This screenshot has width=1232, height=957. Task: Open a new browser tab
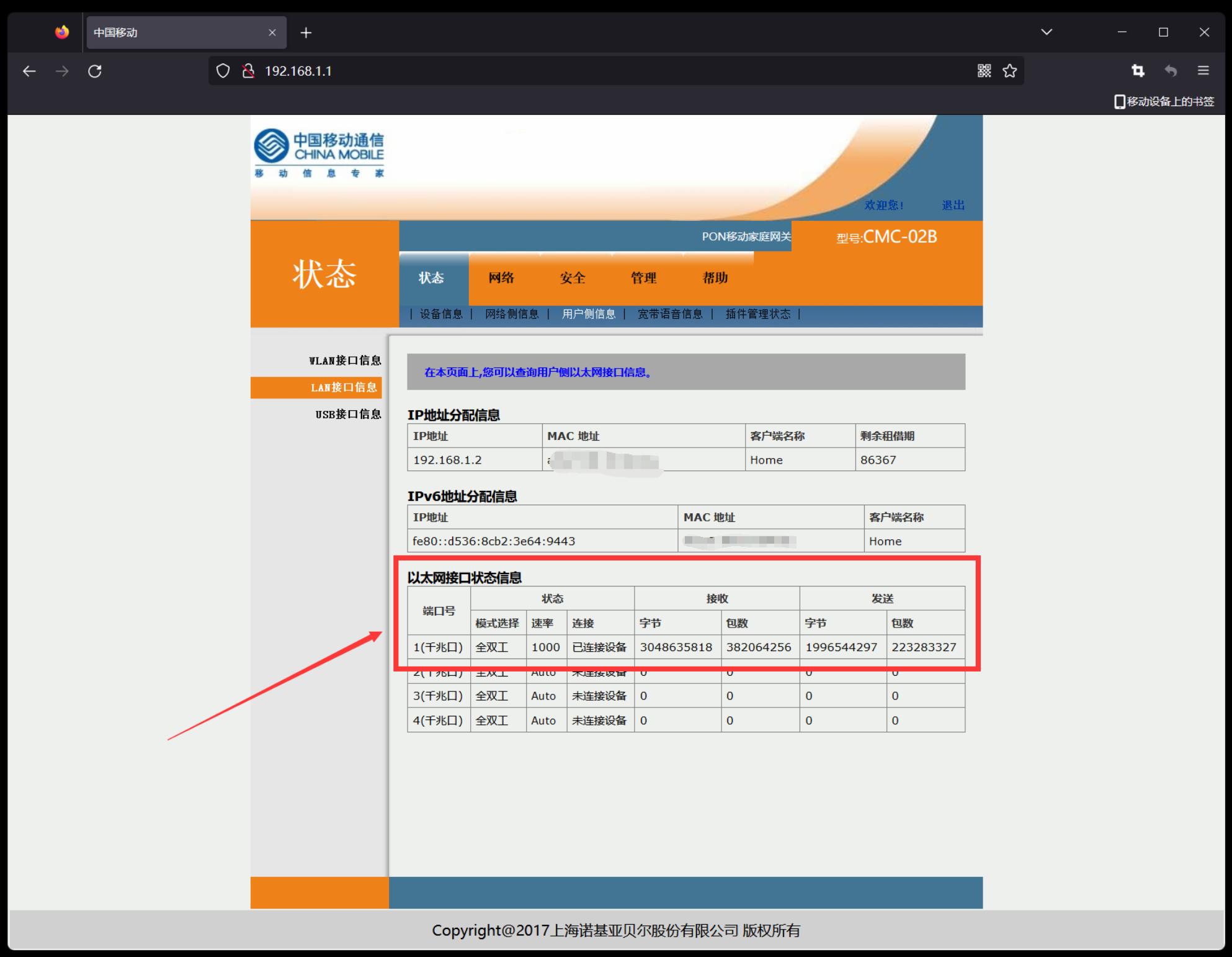(x=306, y=33)
